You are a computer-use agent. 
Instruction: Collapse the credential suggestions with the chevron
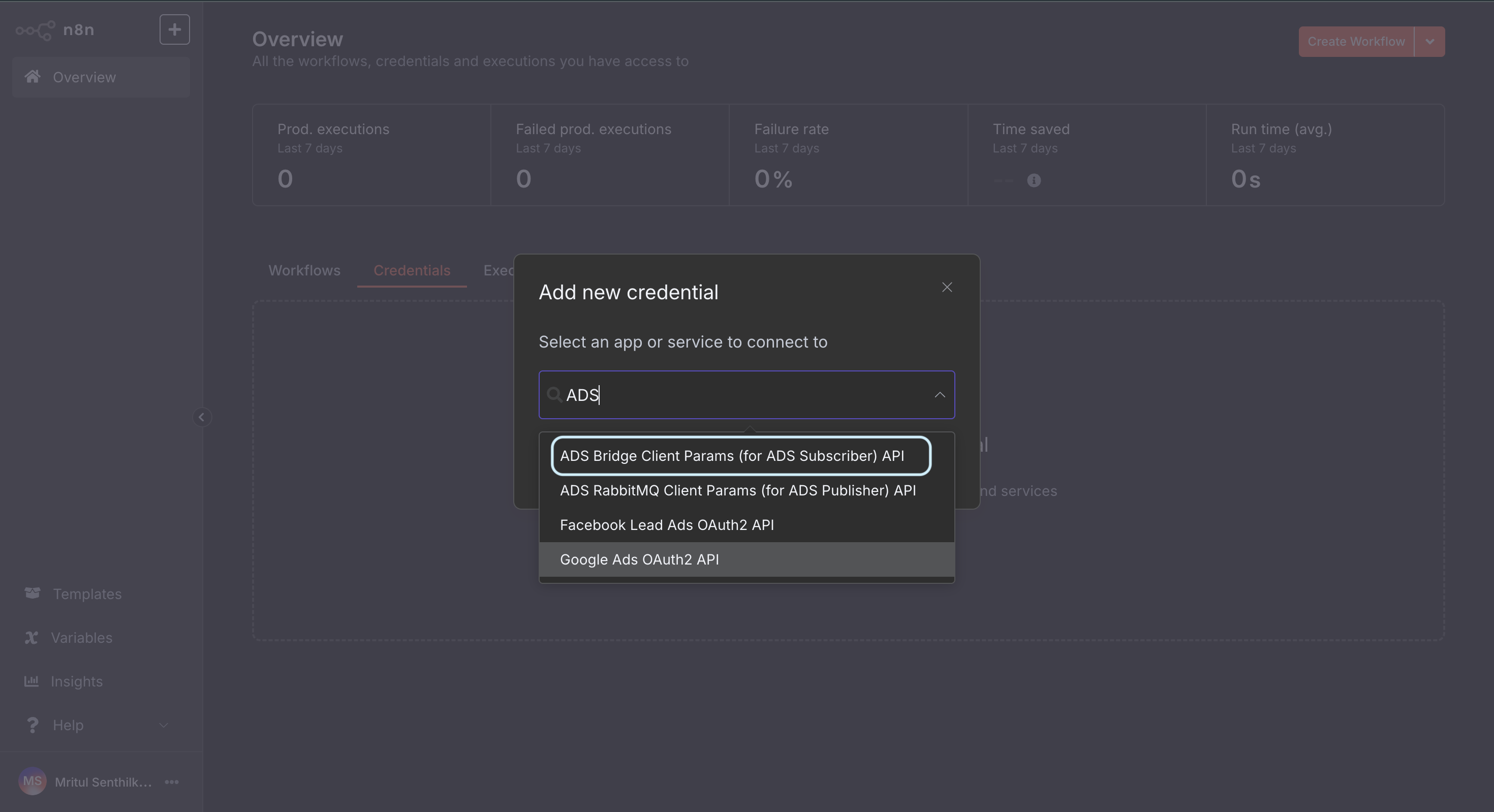click(x=940, y=395)
